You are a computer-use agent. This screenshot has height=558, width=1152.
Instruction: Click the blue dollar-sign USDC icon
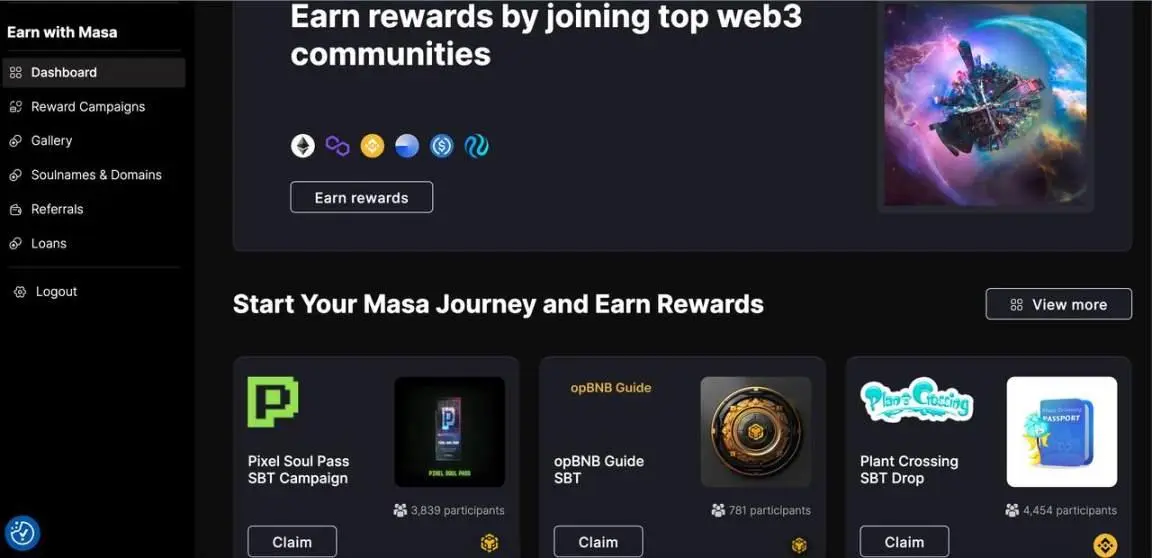[x=442, y=146]
